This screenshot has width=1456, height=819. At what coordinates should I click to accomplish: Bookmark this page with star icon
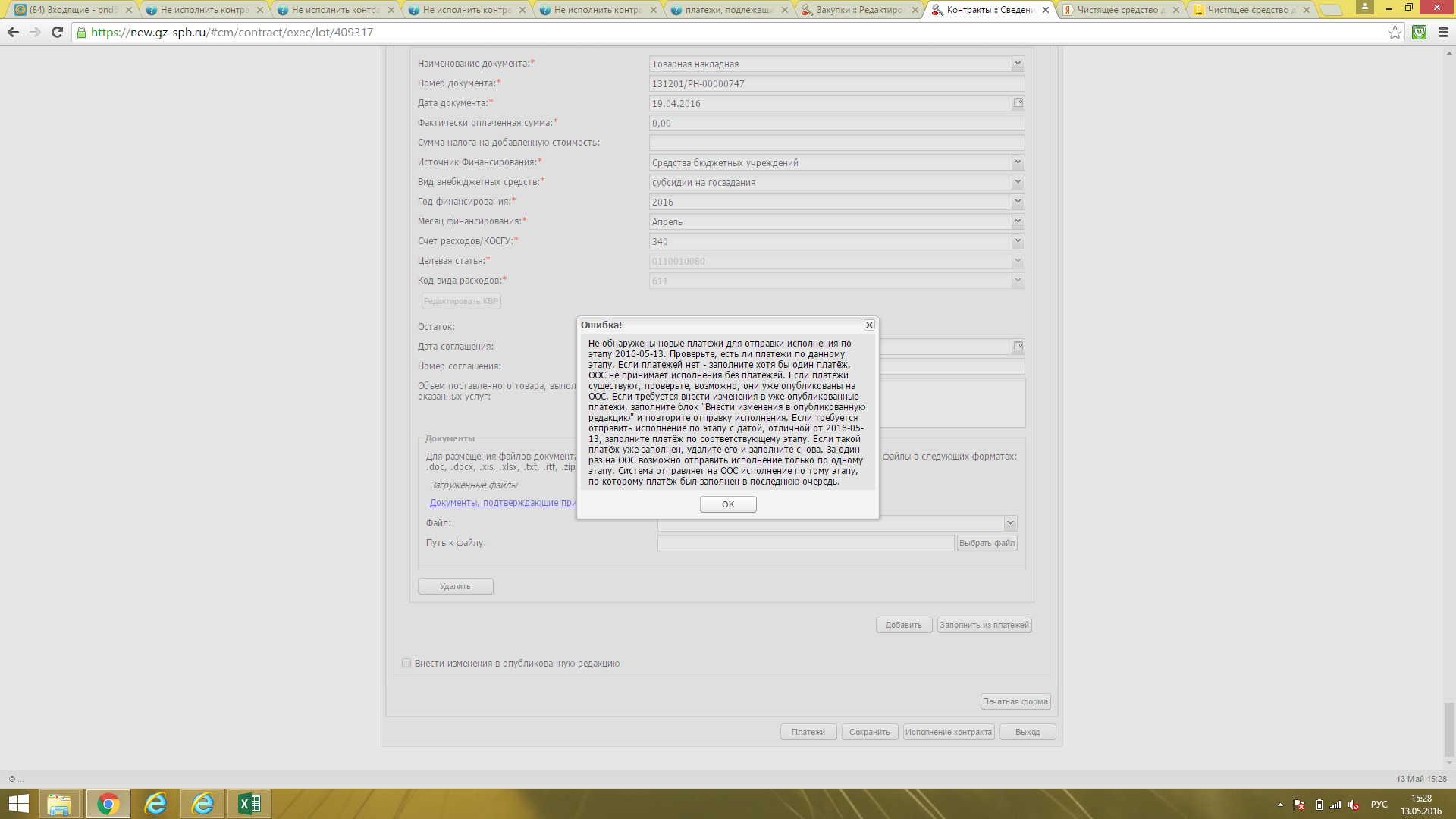pyautogui.click(x=1395, y=32)
